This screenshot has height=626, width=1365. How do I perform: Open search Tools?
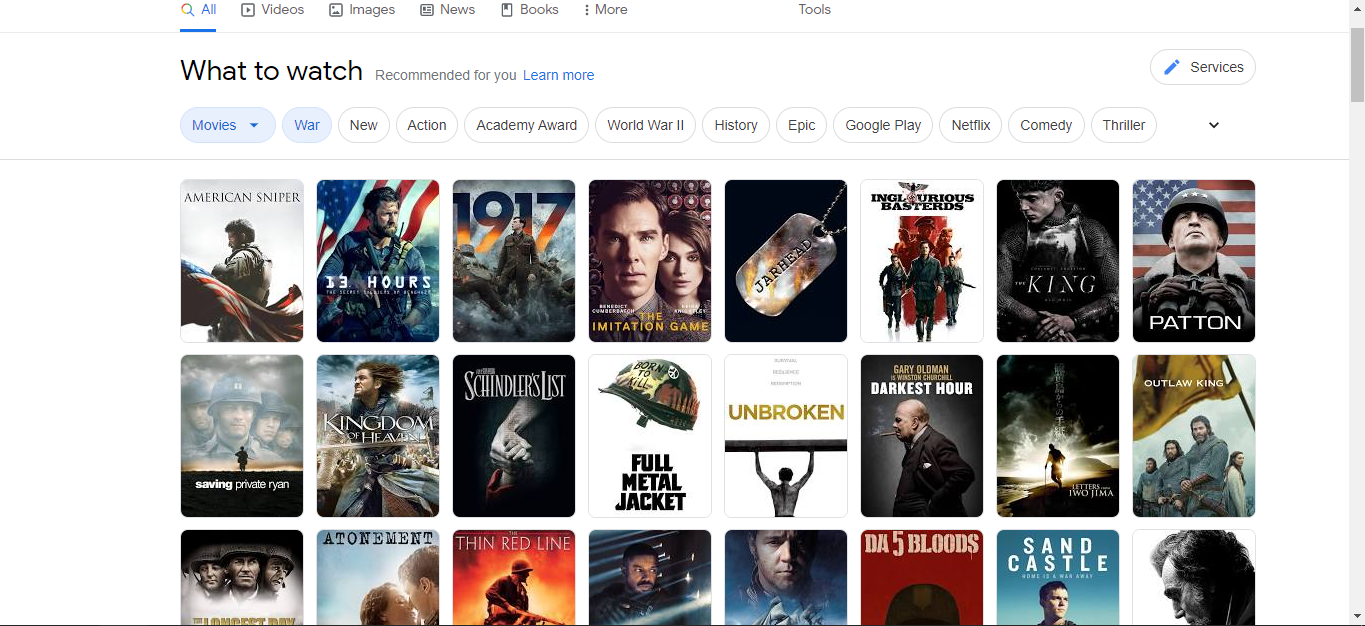[x=814, y=10]
